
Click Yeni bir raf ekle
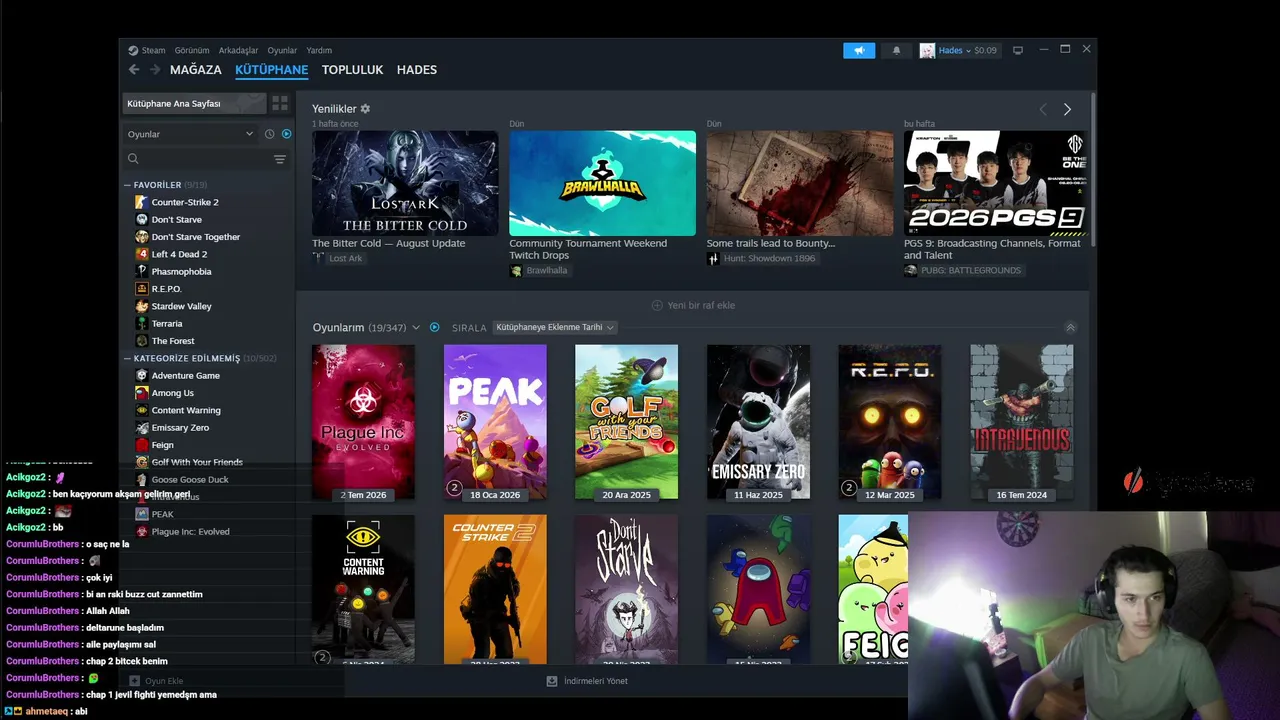coord(693,305)
